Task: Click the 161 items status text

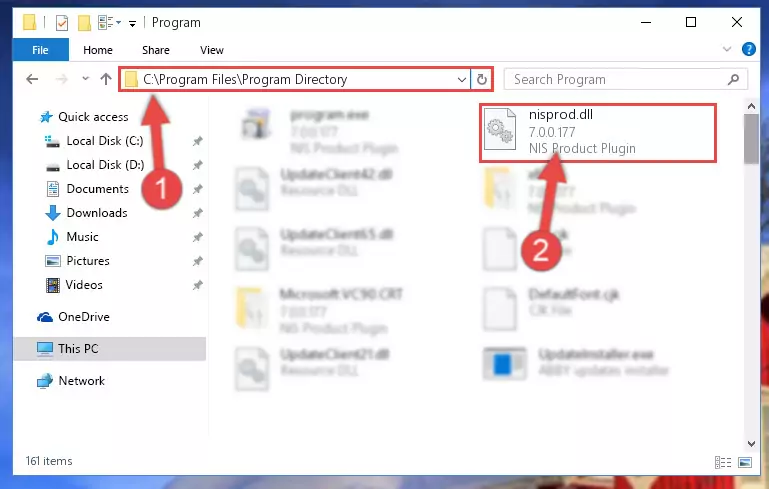Action: coord(49,461)
